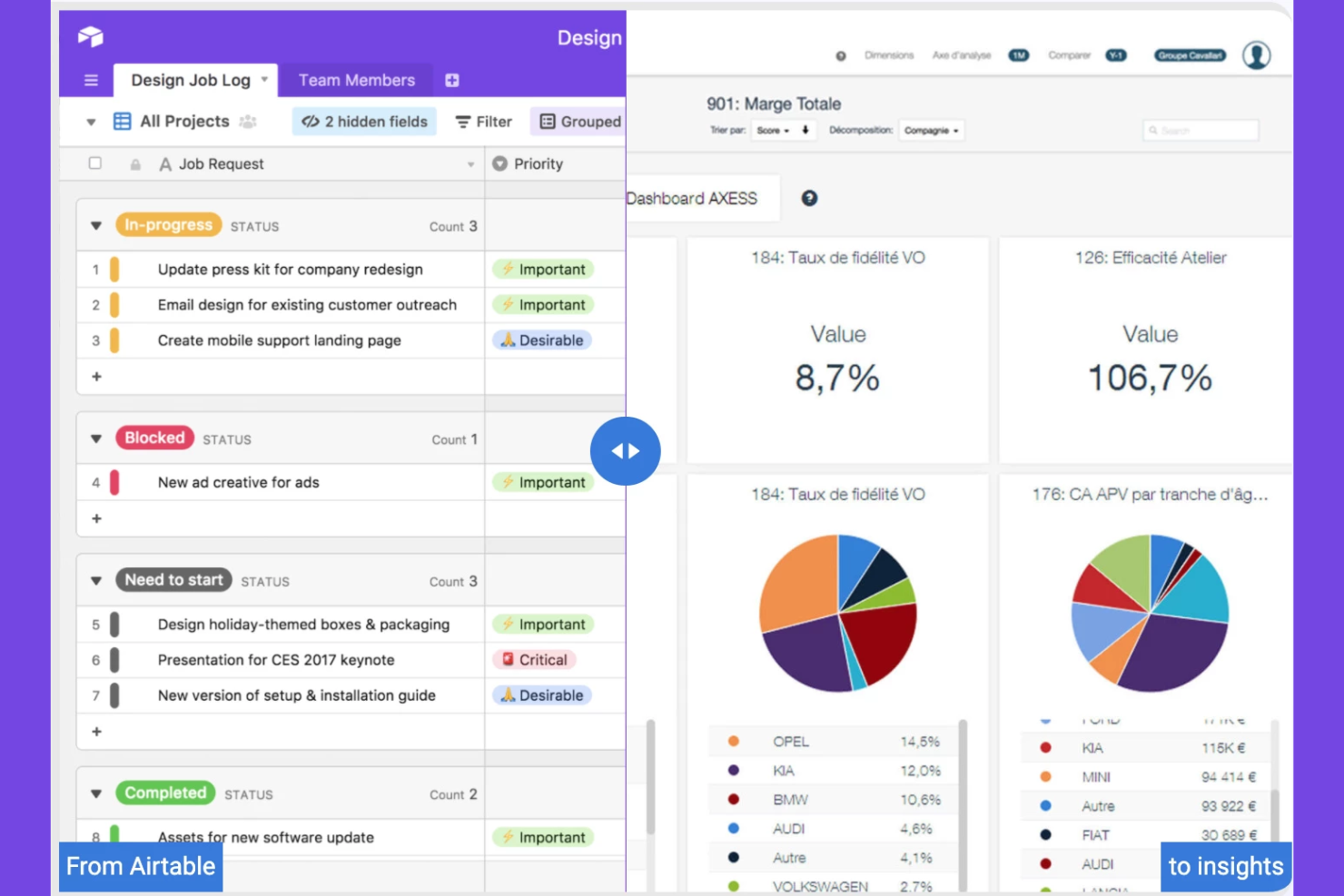Click orange color bar of row 1
Viewport: 1344px width, 896px height.
(114, 270)
